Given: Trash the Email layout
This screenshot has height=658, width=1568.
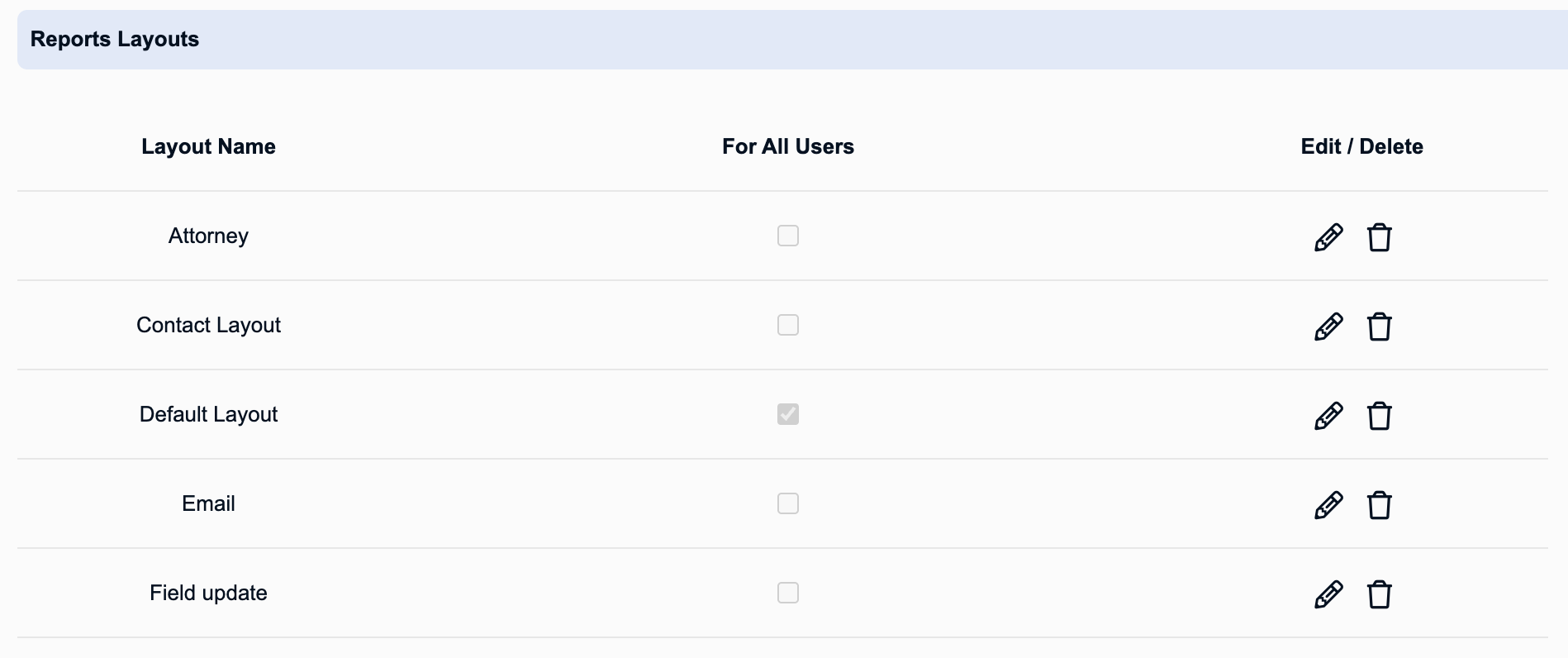Looking at the screenshot, I should tap(1379, 505).
